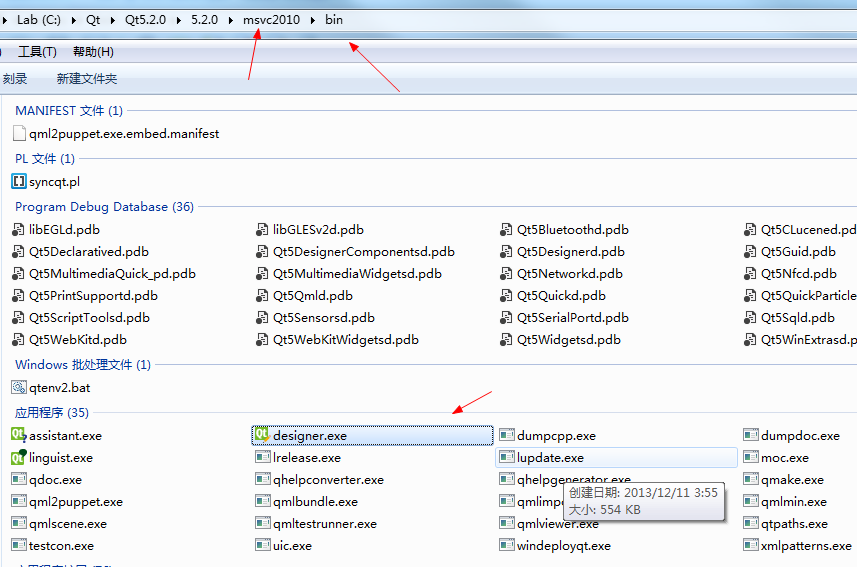The height and width of the screenshot is (567, 857).
Task: Click the 新建文件夹 toolbar button
Action: (87, 78)
